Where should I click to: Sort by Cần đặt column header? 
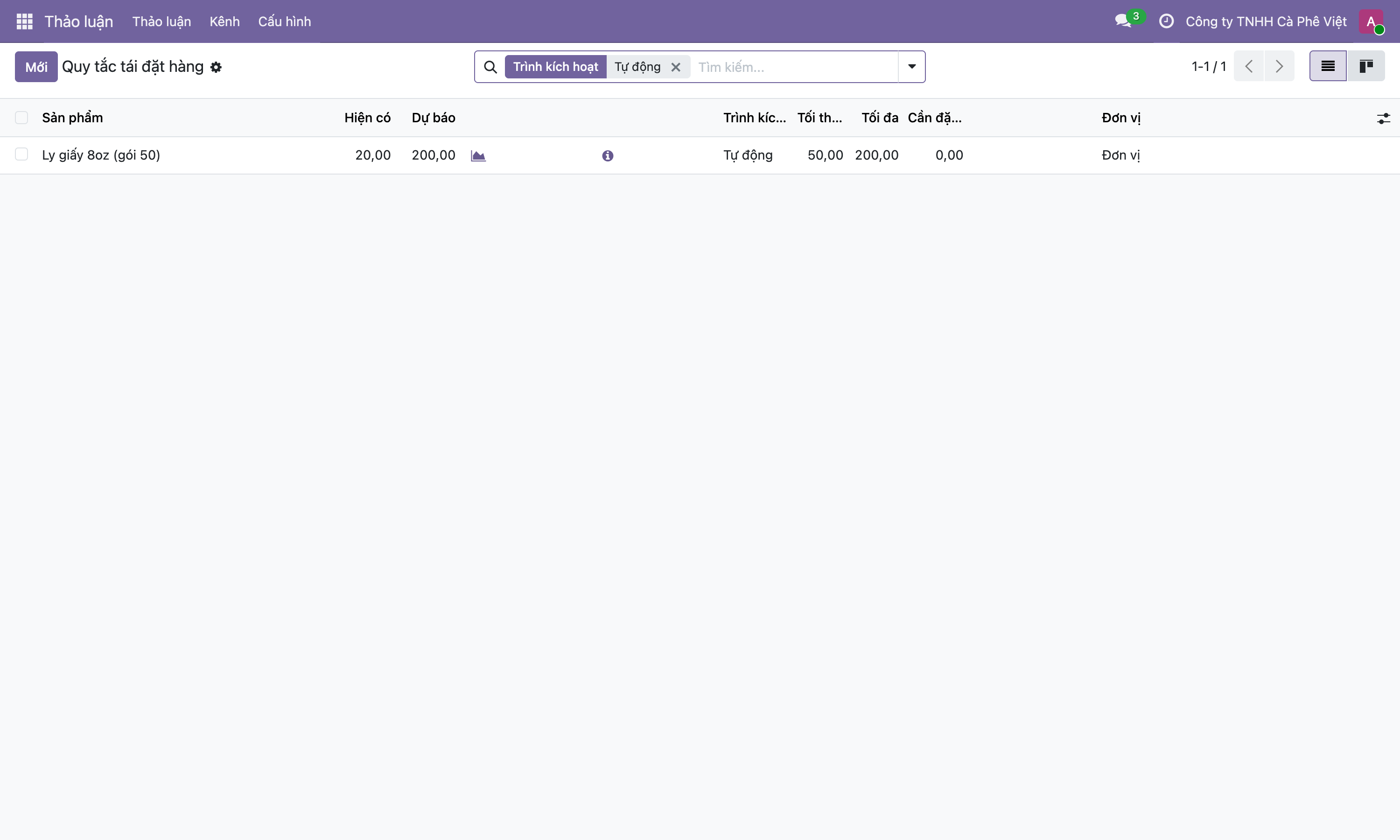(935, 118)
